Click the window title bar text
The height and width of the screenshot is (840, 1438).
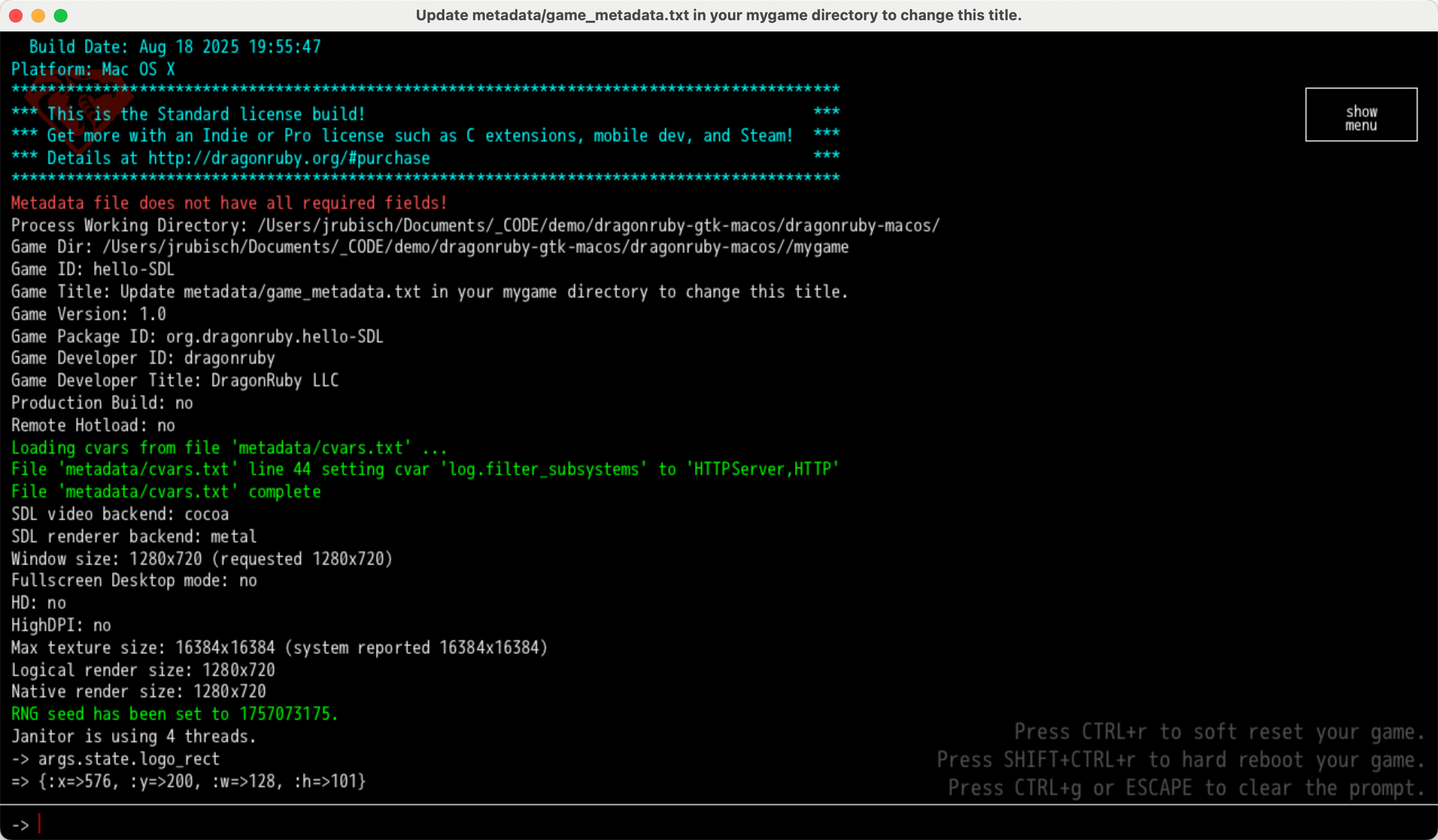tap(718, 15)
